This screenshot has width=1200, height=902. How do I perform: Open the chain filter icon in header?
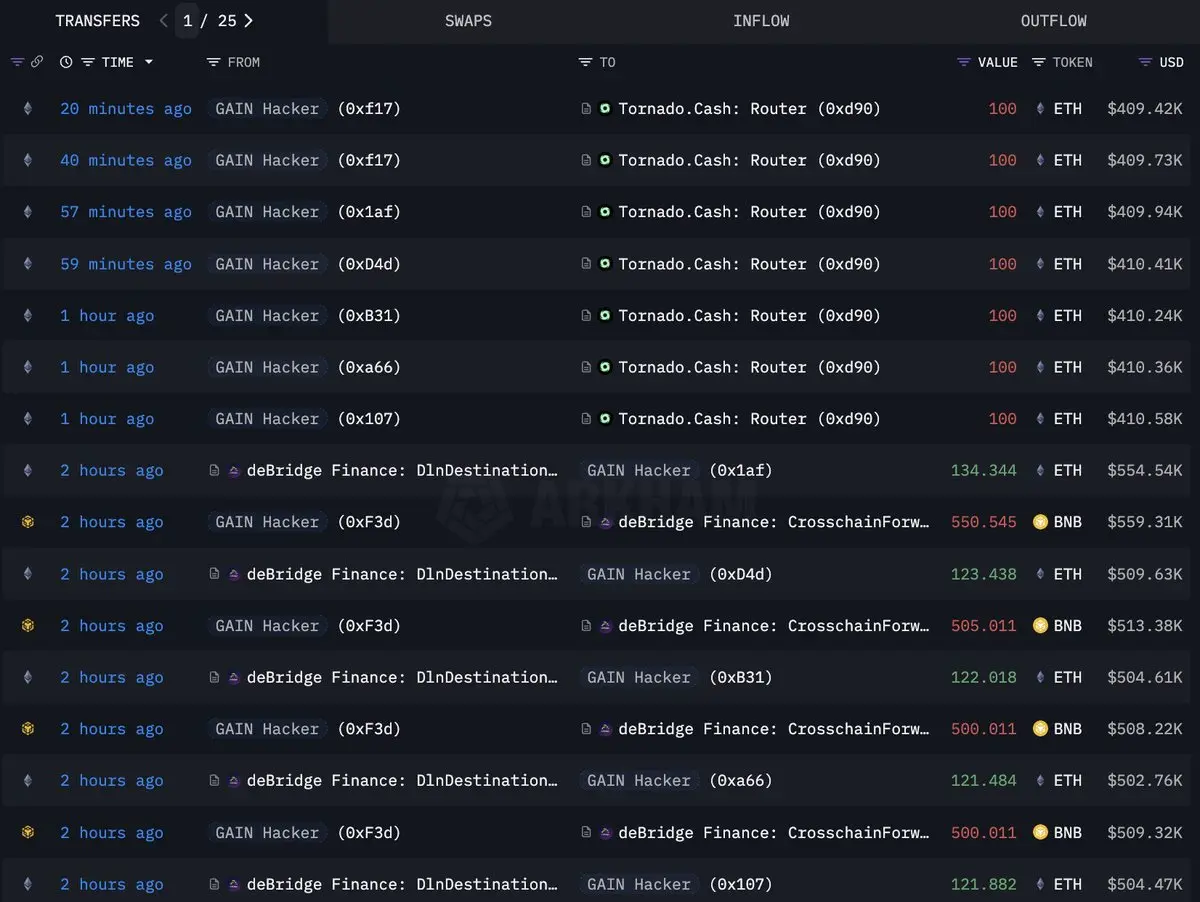pyautogui.click(x=17, y=62)
